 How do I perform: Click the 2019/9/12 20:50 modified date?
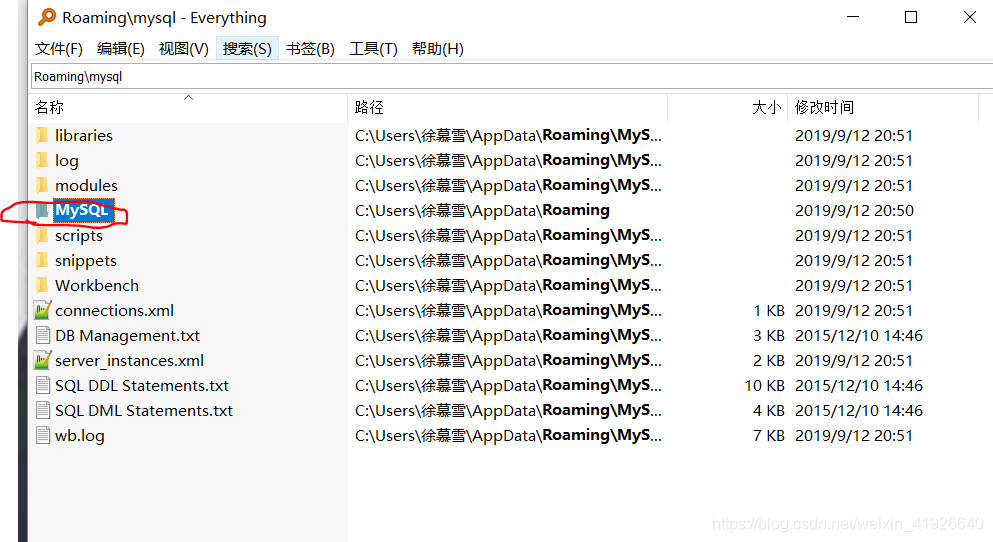coord(854,210)
